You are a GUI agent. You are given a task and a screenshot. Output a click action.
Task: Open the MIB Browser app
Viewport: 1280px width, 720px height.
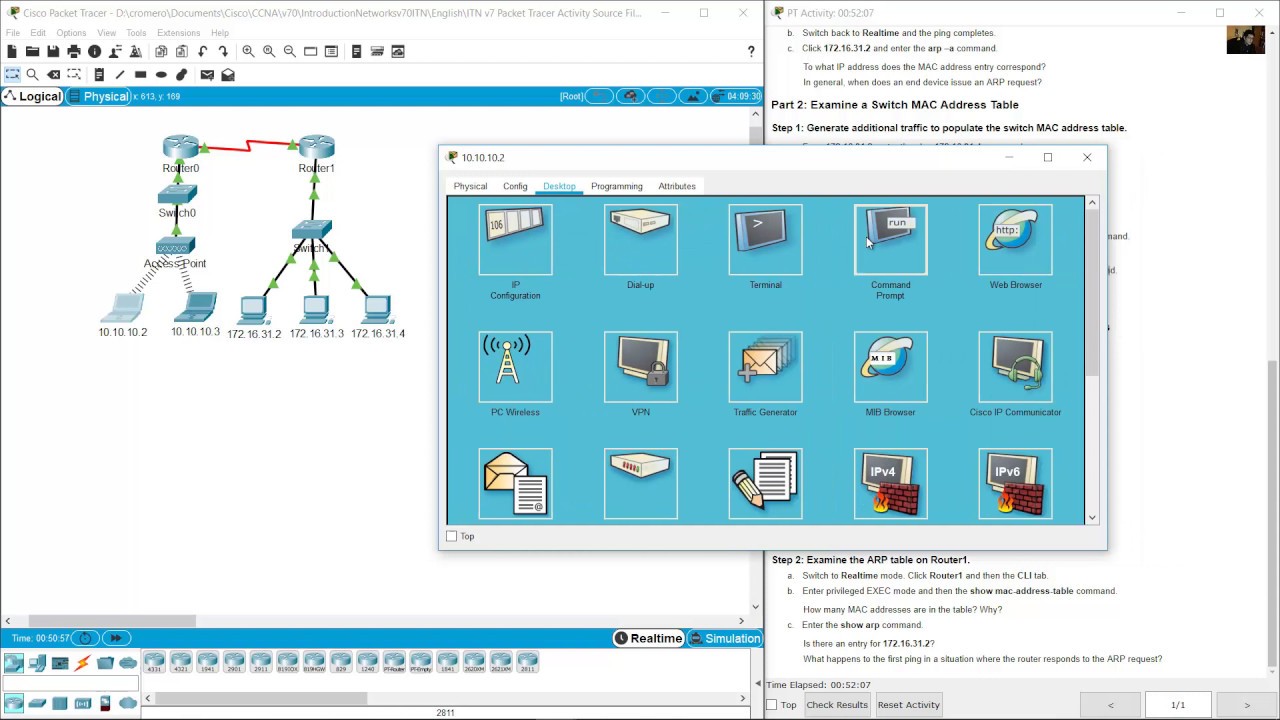coord(891,367)
